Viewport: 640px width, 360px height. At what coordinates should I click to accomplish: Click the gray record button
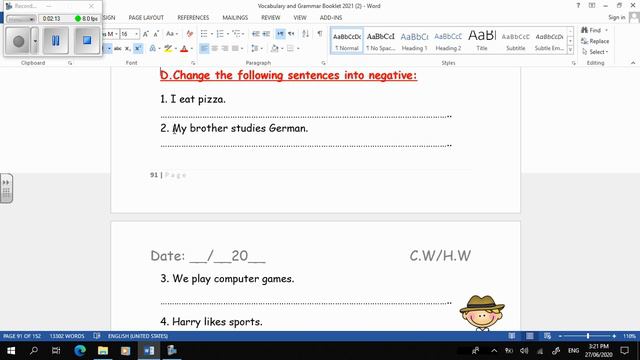(x=18, y=41)
